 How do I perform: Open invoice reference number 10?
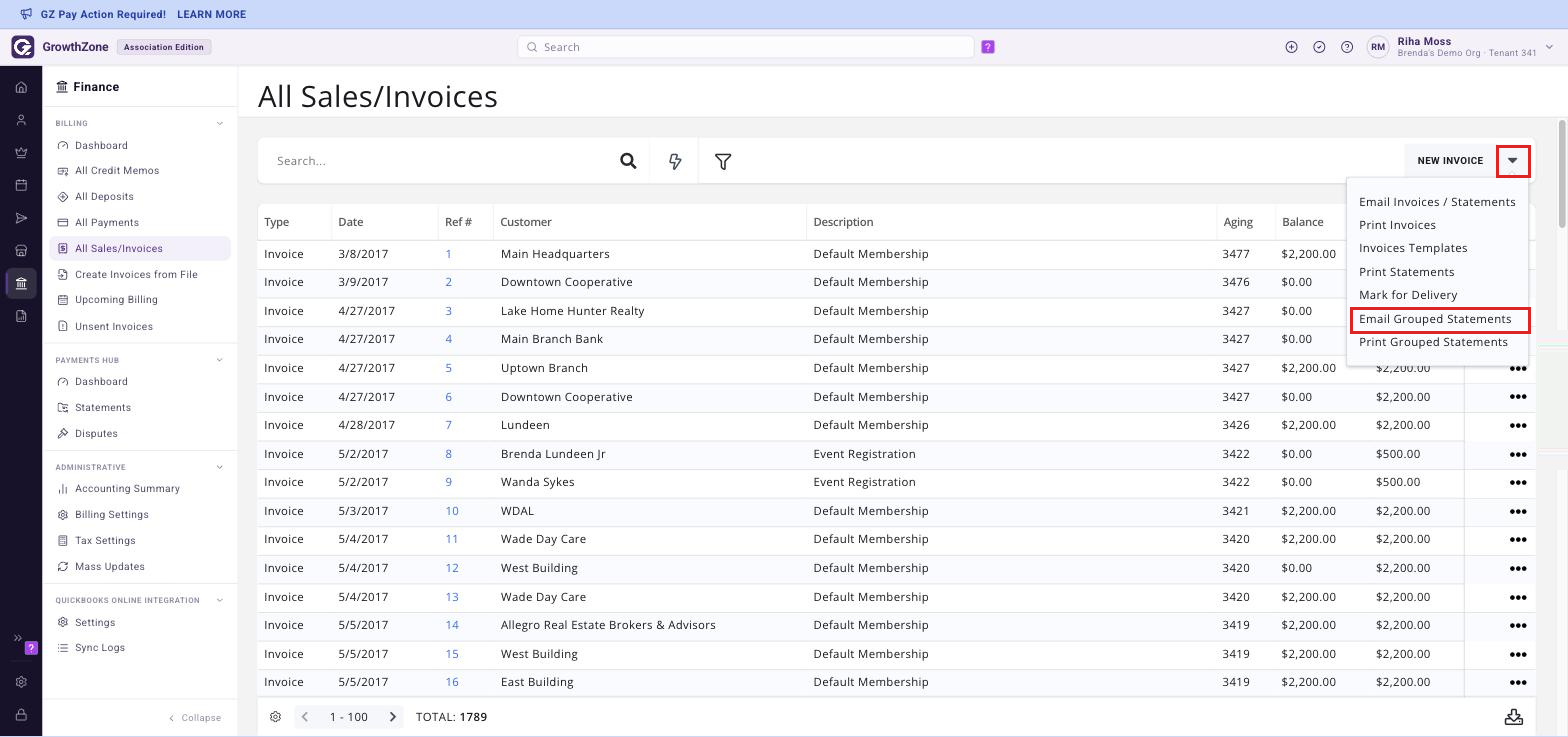pos(452,511)
